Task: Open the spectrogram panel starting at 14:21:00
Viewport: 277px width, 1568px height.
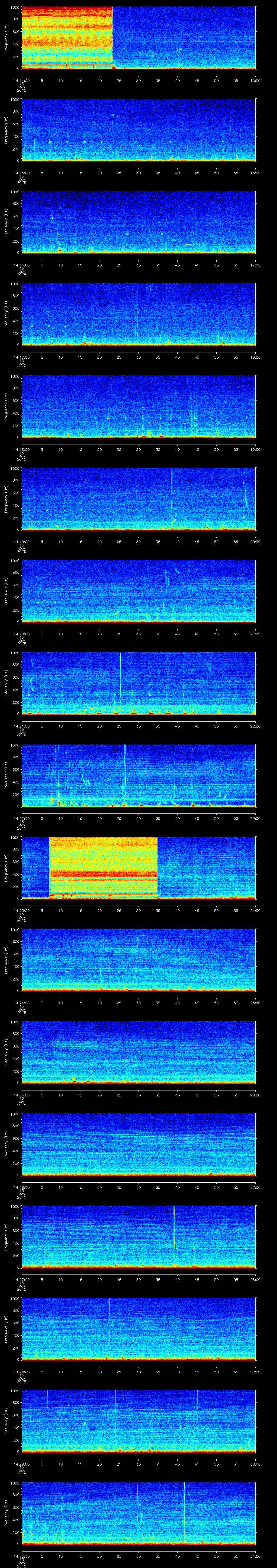Action: coord(138,683)
